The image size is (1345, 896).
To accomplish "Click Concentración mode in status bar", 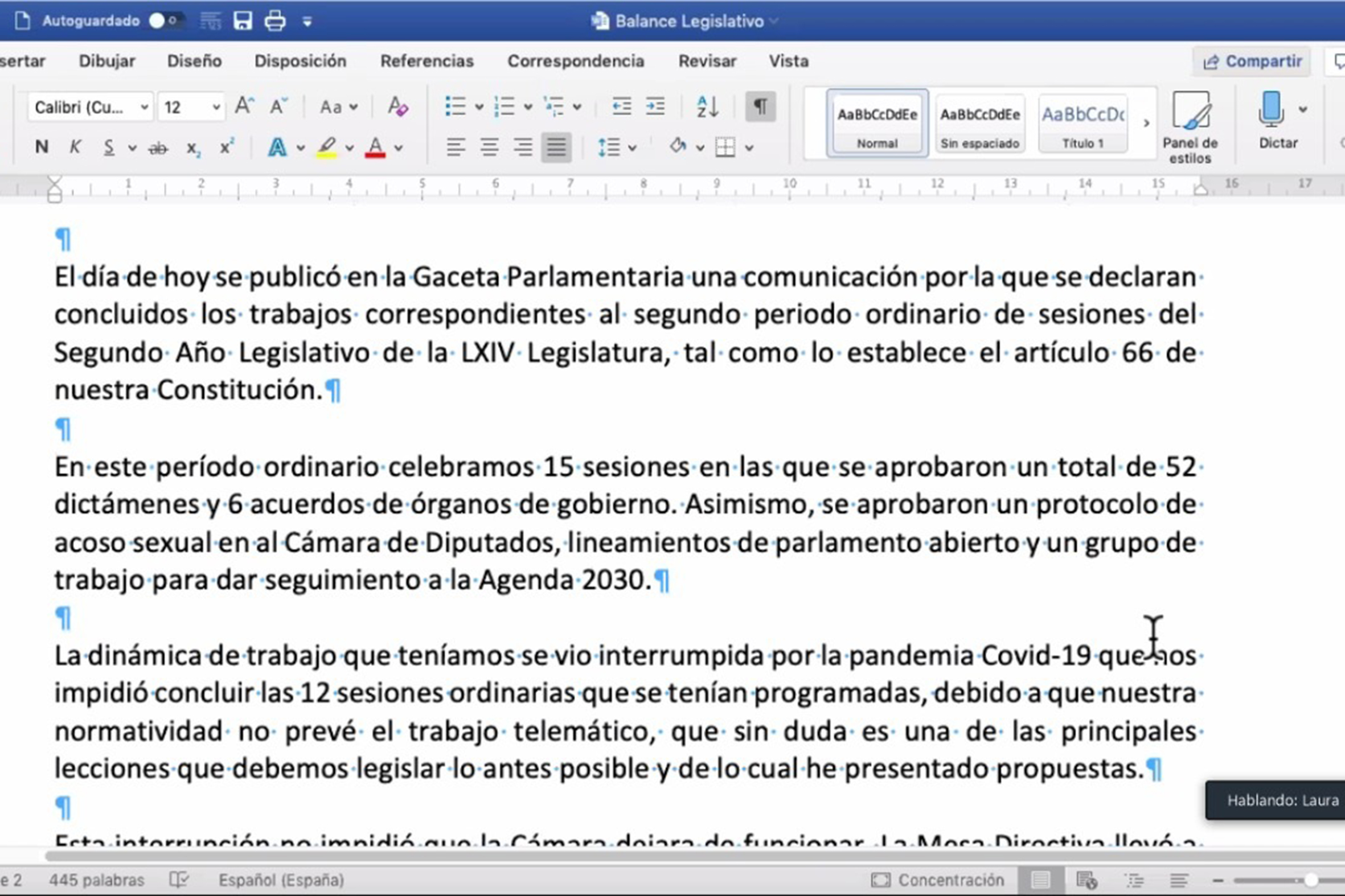I will (x=937, y=880).
